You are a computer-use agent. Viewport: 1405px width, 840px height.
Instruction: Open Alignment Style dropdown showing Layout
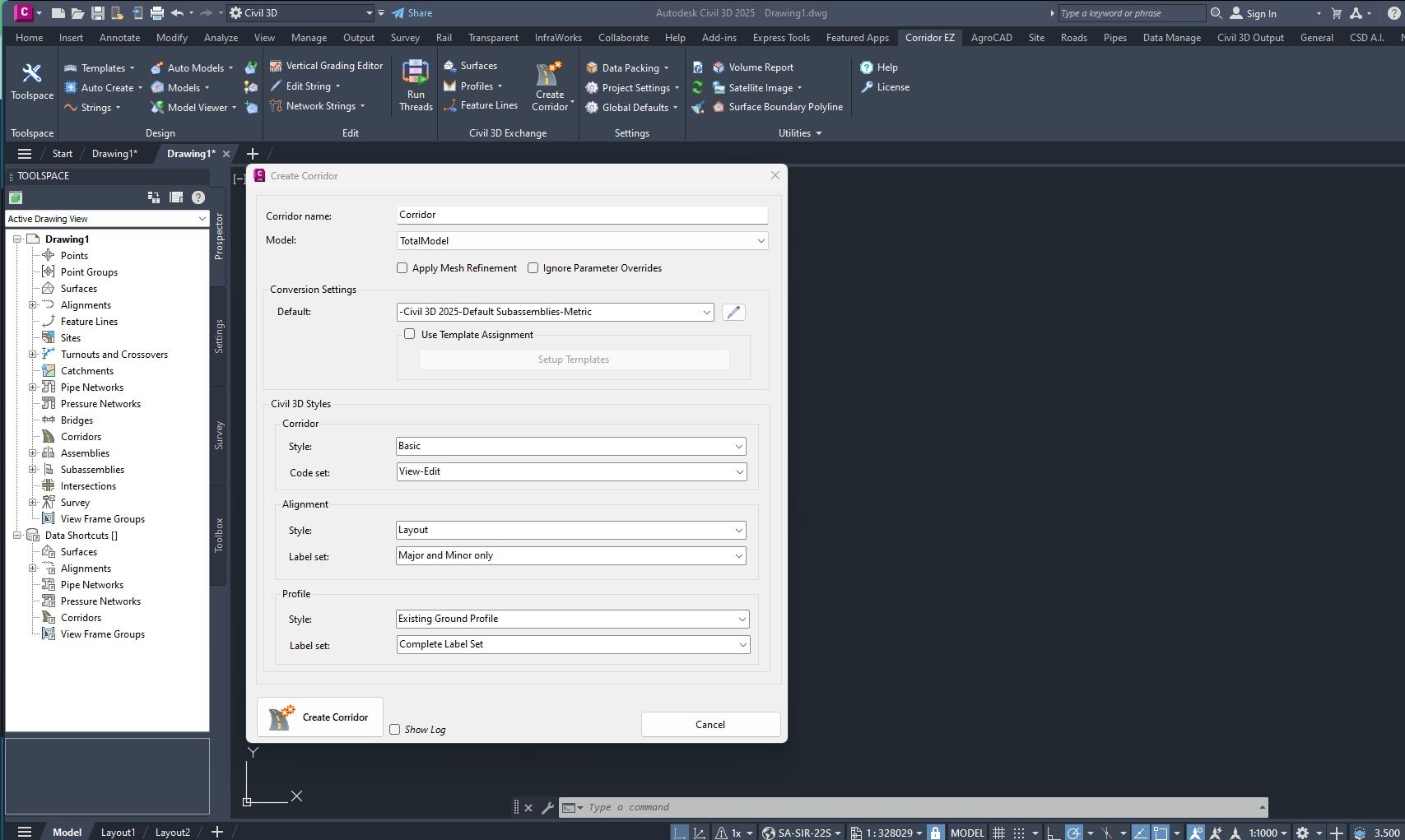click(x=571, y=530)
